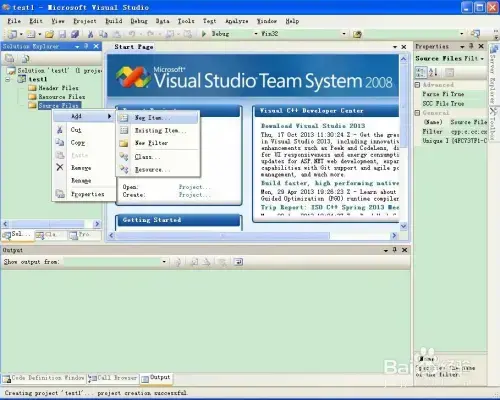Open the Toolbox side tab

coord(494,123)
